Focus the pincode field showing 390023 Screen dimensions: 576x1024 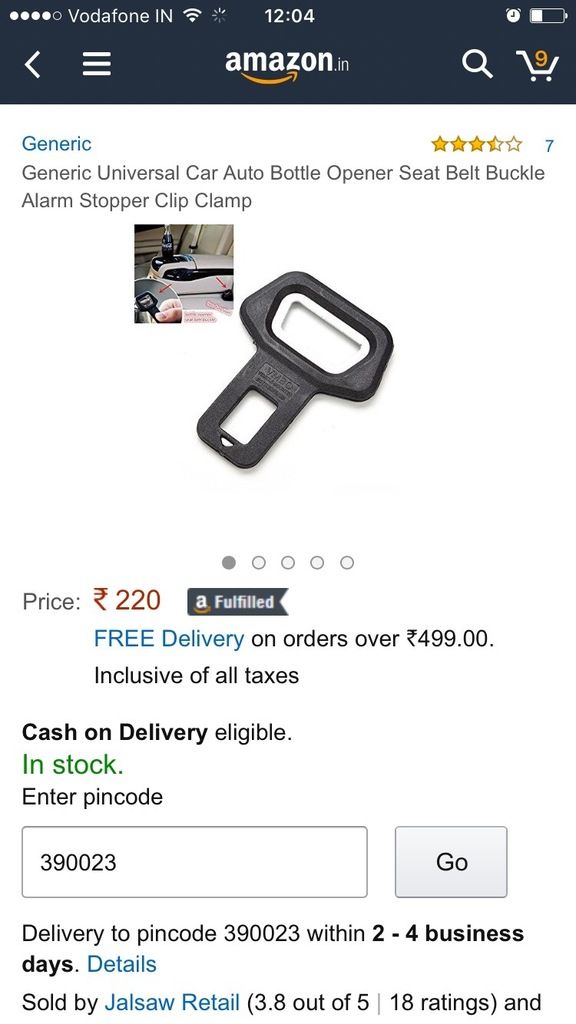tap(195, 862)
